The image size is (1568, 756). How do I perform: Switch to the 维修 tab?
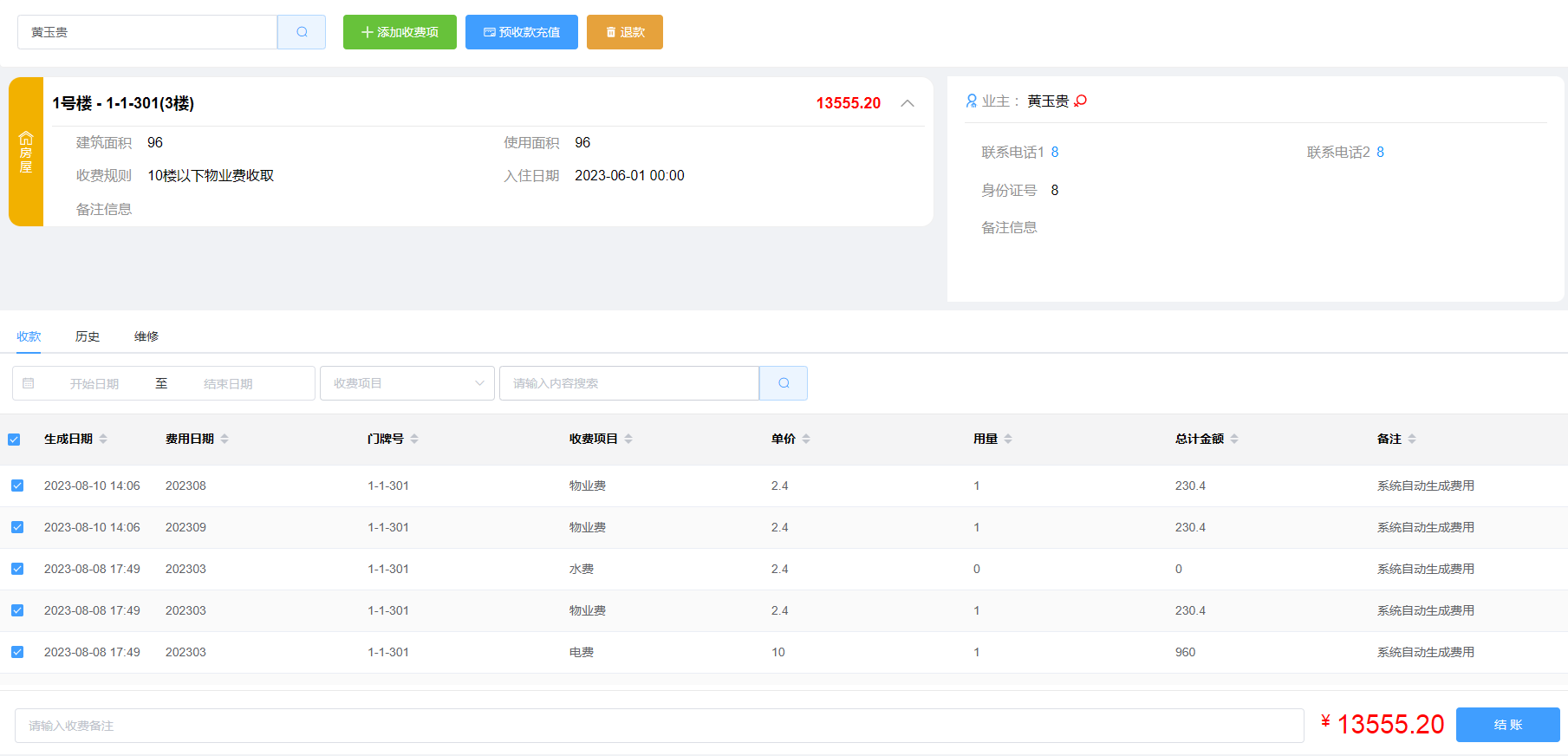[146, 336]
